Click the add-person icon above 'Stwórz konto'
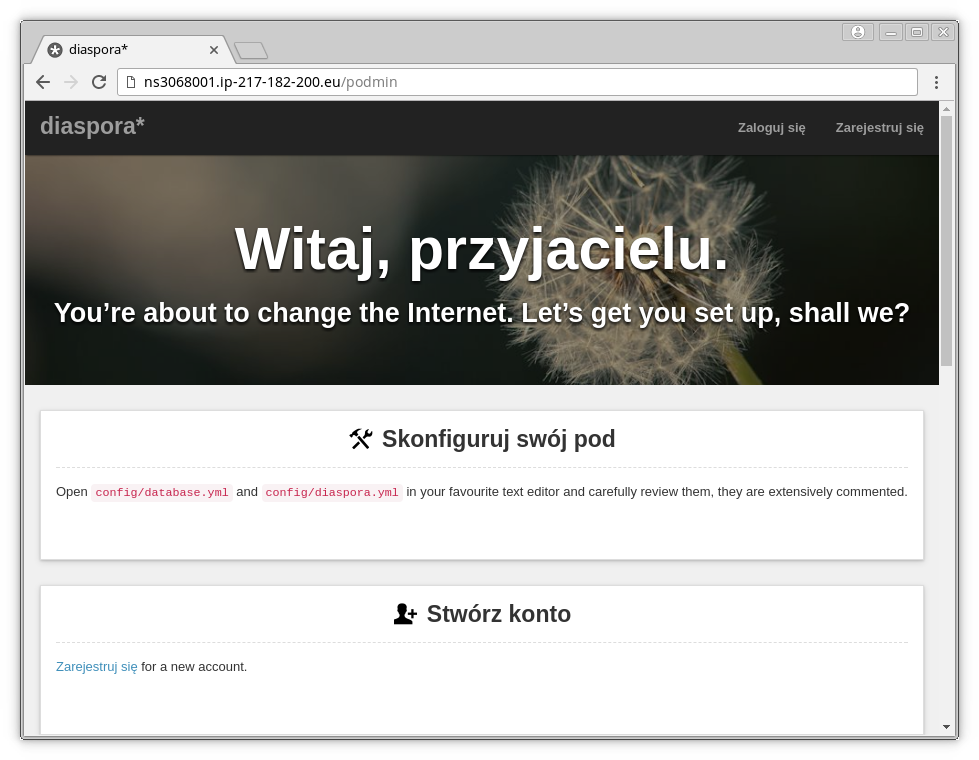Viewport: 979px width, 760px height. [x=404, y=613]
